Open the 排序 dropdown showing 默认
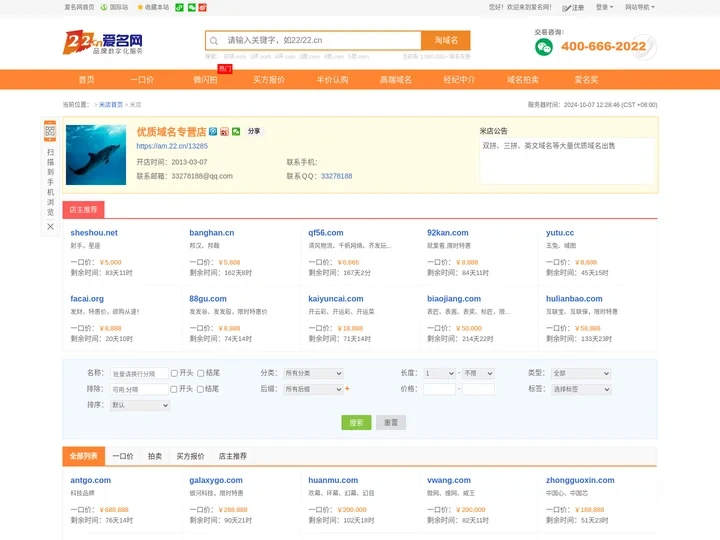 [x=140, y=405]
